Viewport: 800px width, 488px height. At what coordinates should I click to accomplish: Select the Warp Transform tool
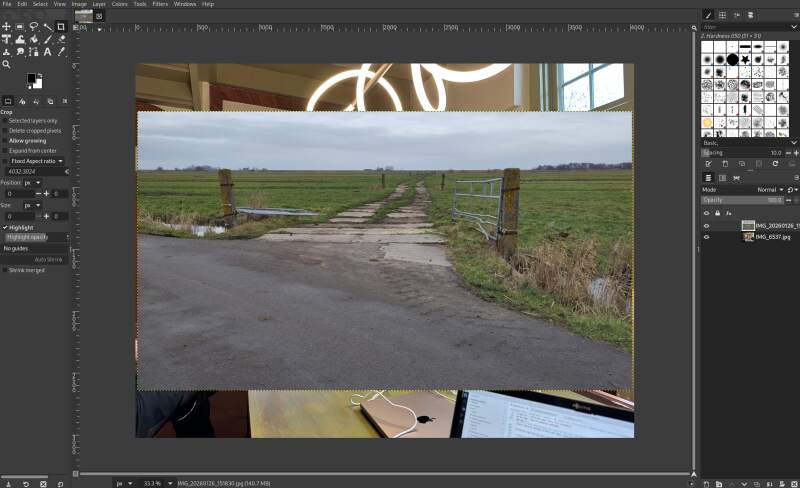20,39
